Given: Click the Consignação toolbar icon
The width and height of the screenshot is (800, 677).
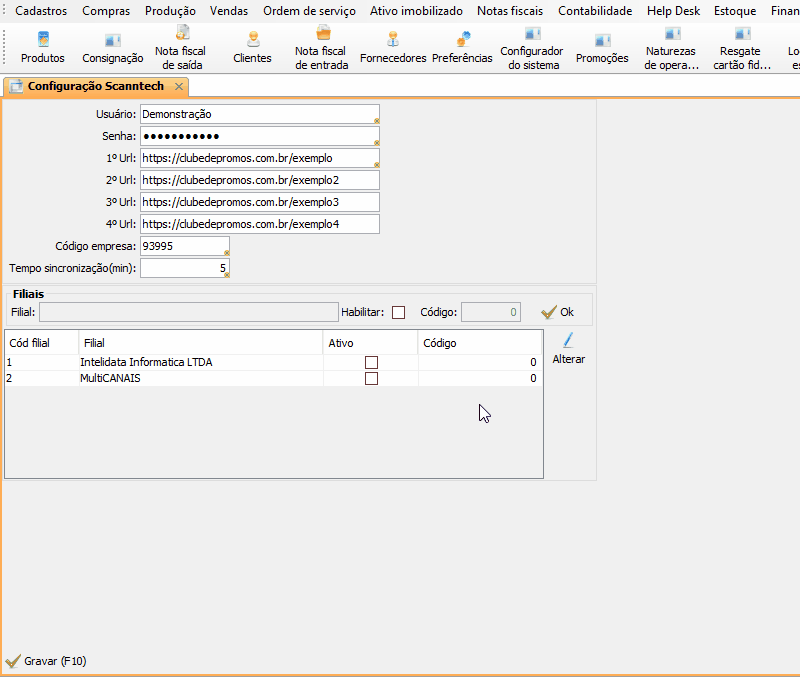Looking at the screenshot, I should pyautogui.click(x=112, y=47).
